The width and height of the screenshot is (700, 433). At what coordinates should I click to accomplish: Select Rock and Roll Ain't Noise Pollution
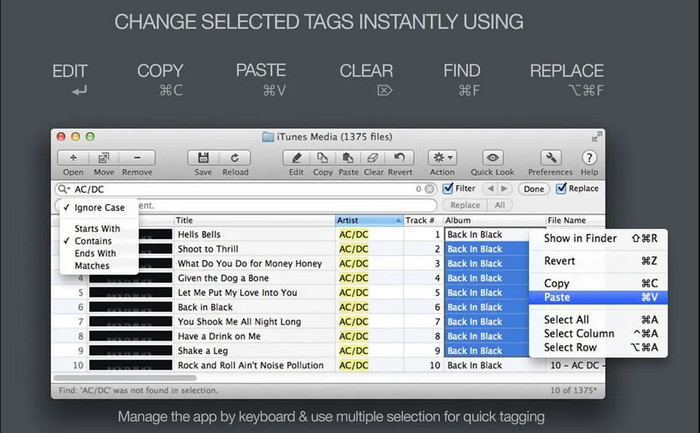click(x=251, y=365)
